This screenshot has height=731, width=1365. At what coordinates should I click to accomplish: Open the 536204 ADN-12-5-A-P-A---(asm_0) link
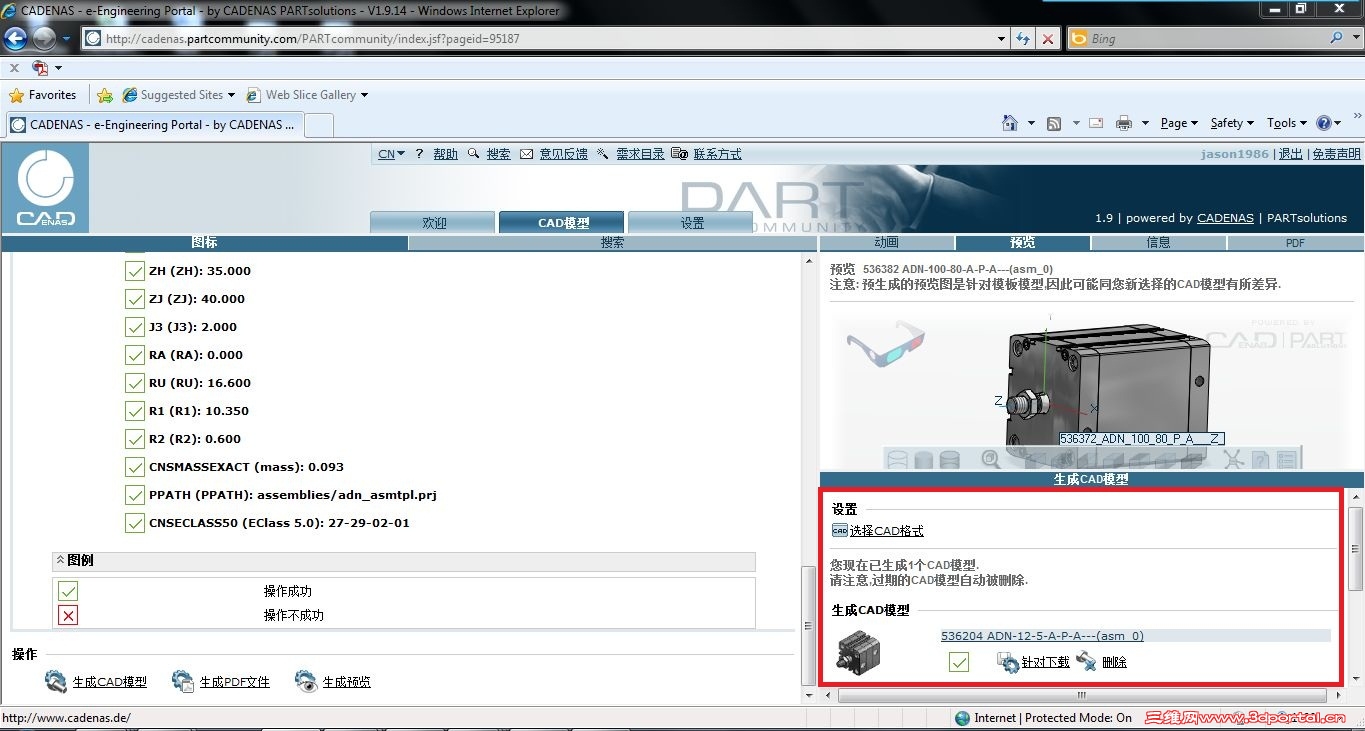tap(1042, 636)
